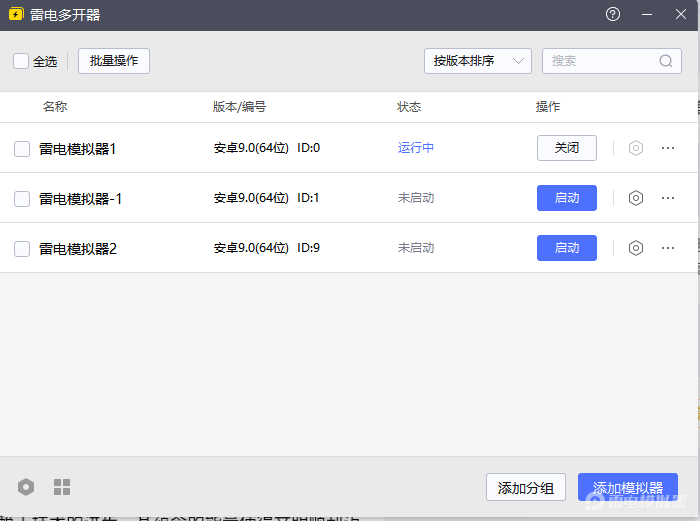Open multi-instance settings icon at bottom left
This screenshot has width=700, height=521.
[26, 487]
